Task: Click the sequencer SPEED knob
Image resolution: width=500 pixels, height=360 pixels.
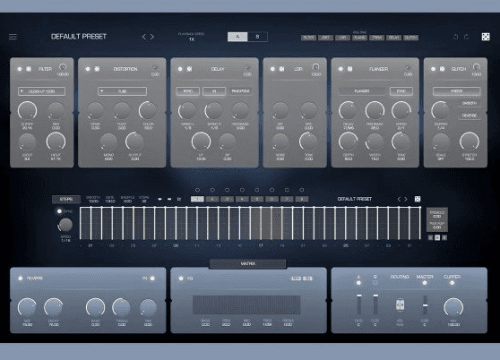Action: point(65,225)
